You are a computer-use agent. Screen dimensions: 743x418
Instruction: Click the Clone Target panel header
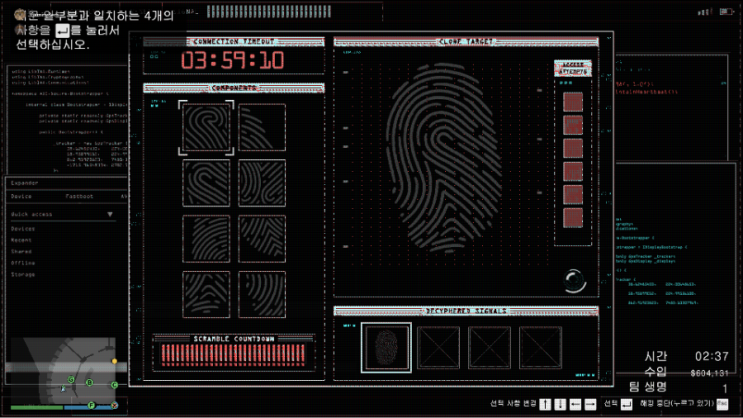pos(466,42)
